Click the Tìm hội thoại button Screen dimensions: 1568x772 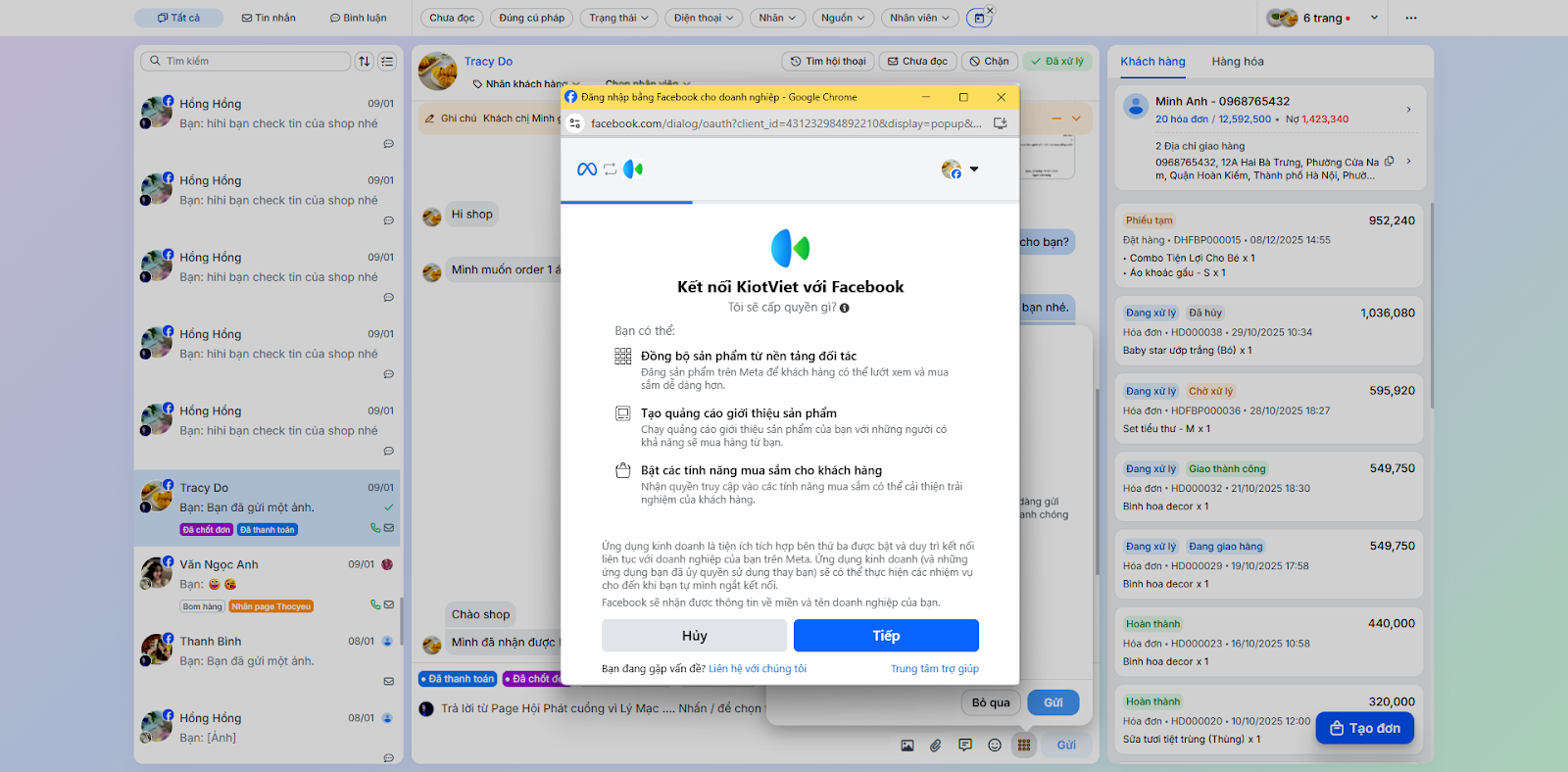click(x=828, y=61)
